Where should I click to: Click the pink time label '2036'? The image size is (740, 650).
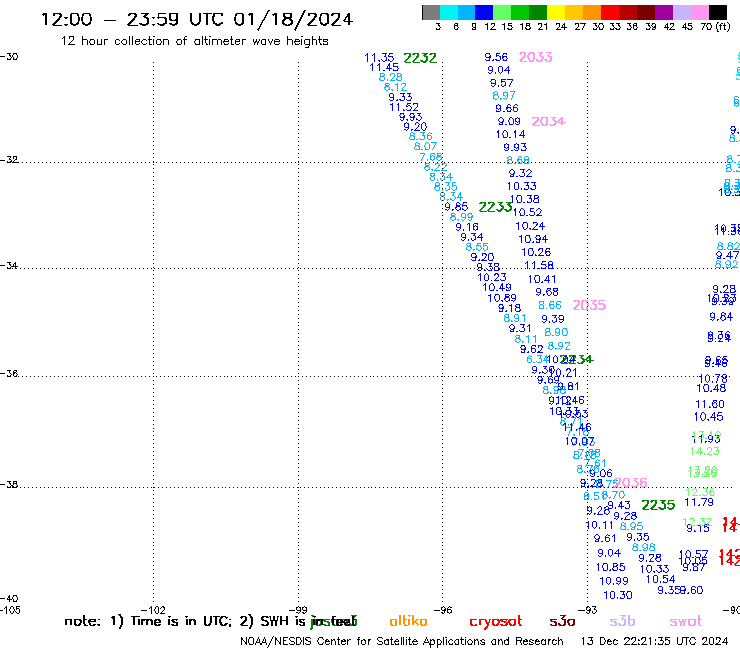[631, 482]
